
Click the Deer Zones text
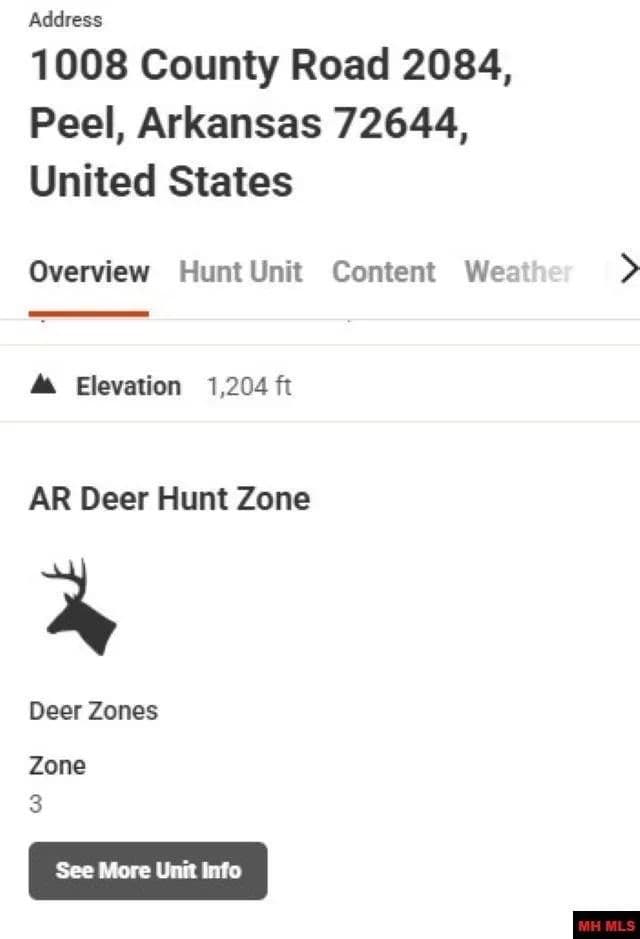(x=93, y=711)
